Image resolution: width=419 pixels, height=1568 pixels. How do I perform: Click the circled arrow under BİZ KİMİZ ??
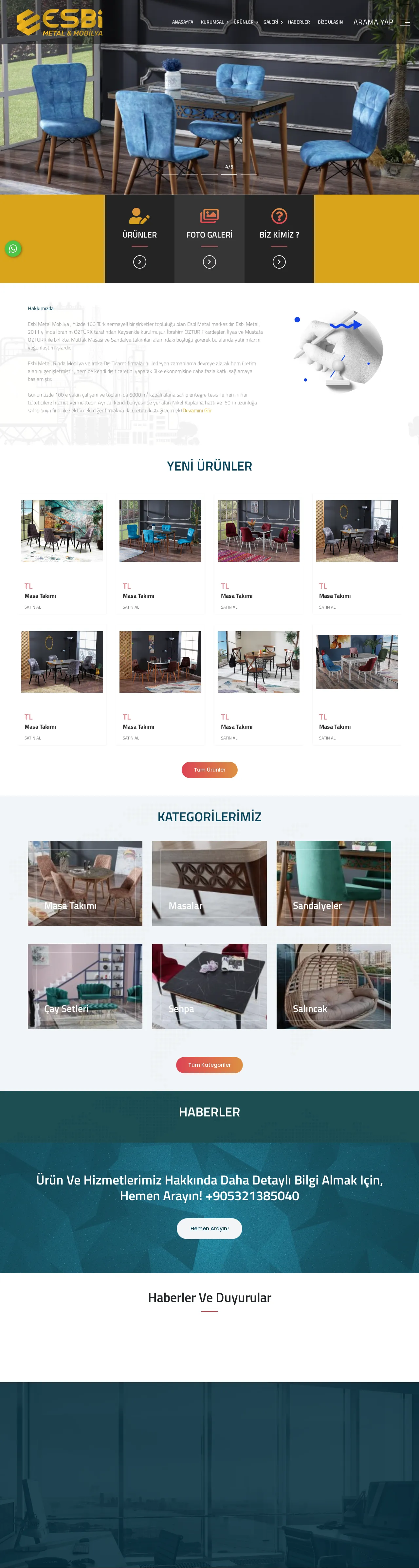279,262
